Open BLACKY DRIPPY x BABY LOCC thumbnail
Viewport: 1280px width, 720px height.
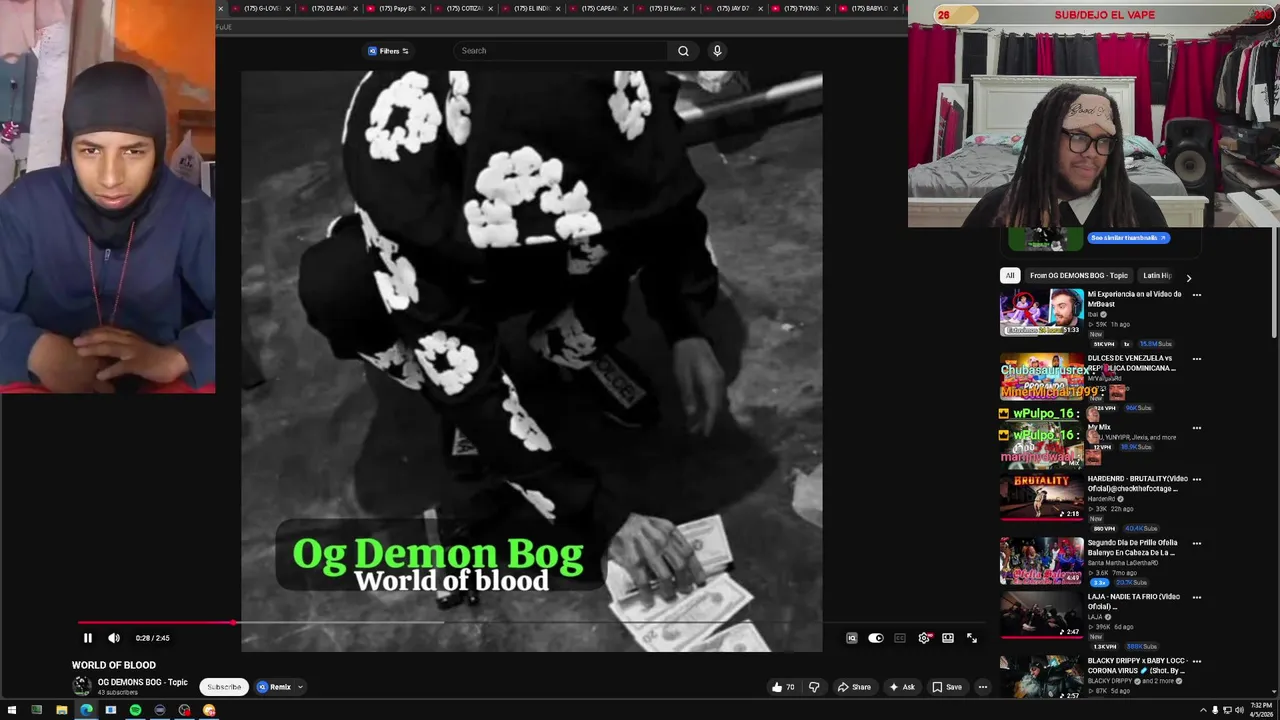(x=1041, y=678)
